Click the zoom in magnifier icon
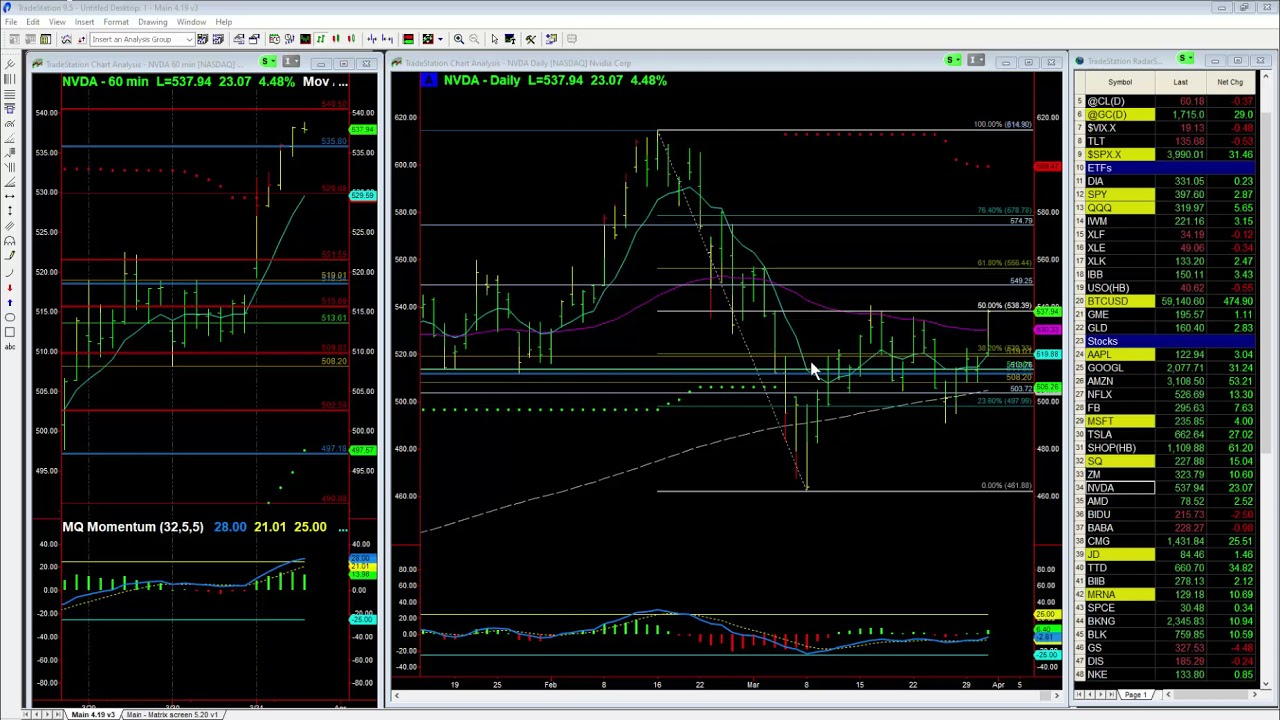Image resolution: width=1280 pixels, height=720 pixels. point(458,39)
